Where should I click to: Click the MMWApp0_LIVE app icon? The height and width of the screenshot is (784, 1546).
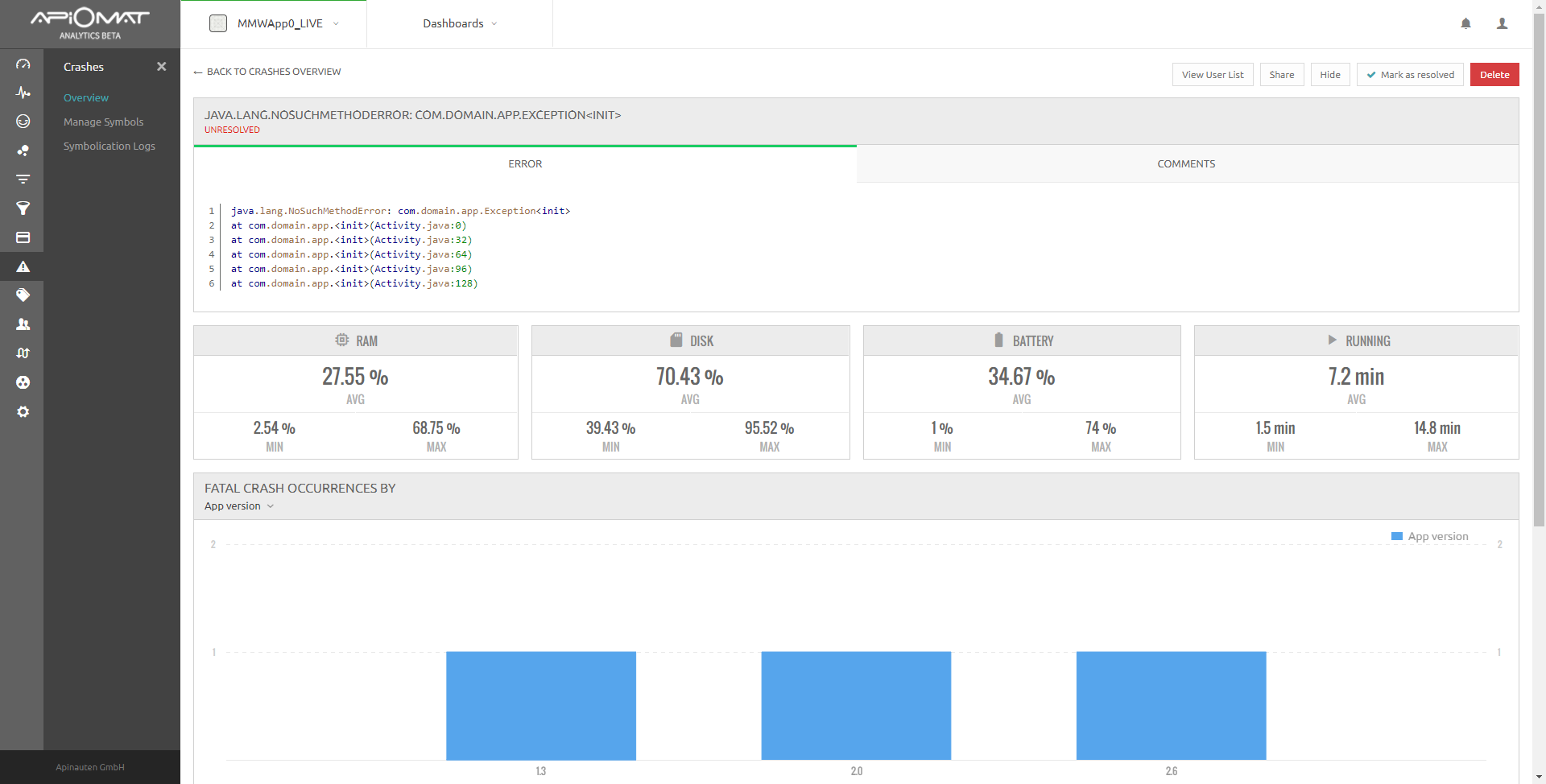click(217, 23)
